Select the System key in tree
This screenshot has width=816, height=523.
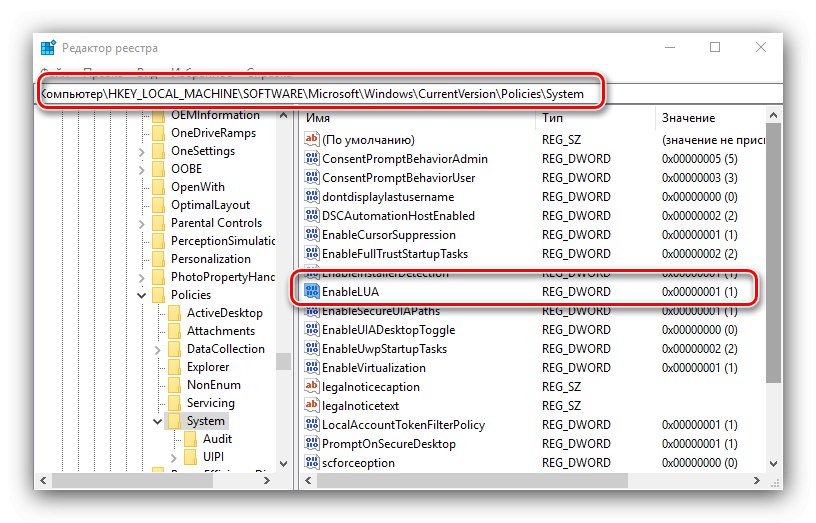point(206,421)
